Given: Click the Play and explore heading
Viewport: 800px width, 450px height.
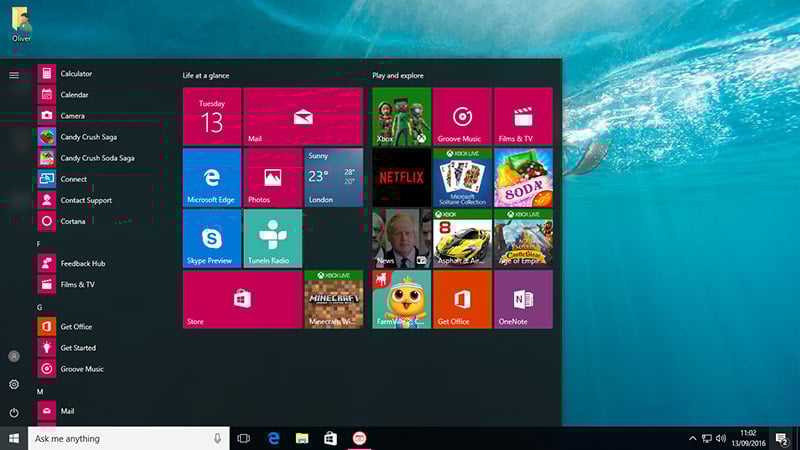Looking at the screenshot, I should point(398,76).
